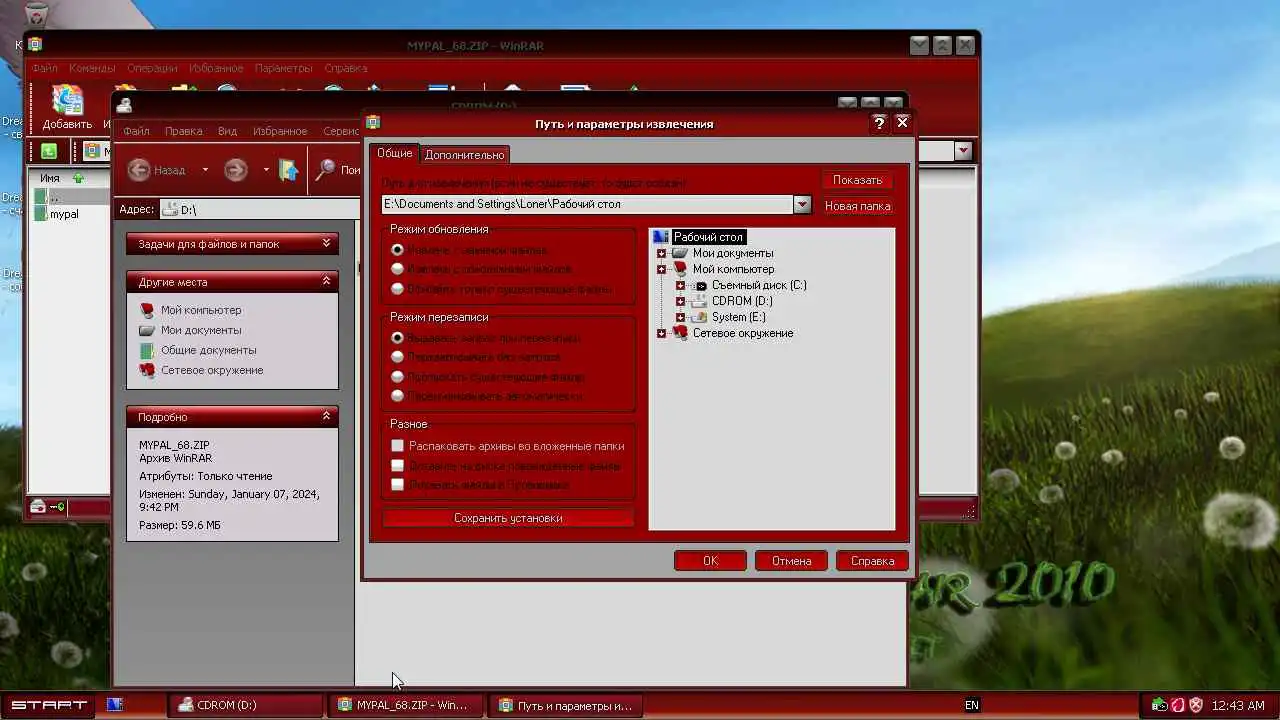
Task: Select Мои документы in the folder tree
Action: tap(733, 253)
